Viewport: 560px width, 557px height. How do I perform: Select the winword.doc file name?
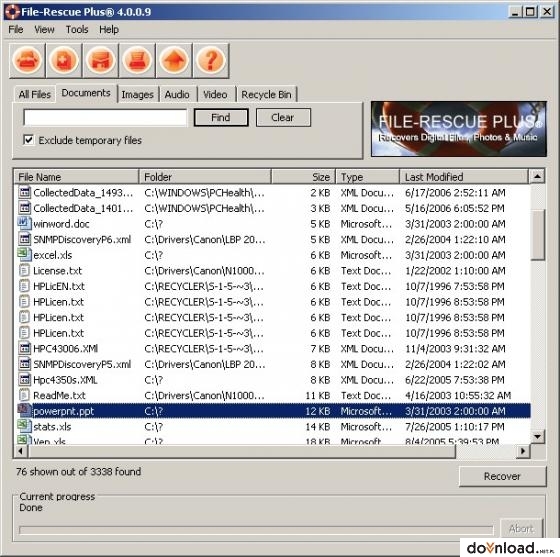pos(61,224)
